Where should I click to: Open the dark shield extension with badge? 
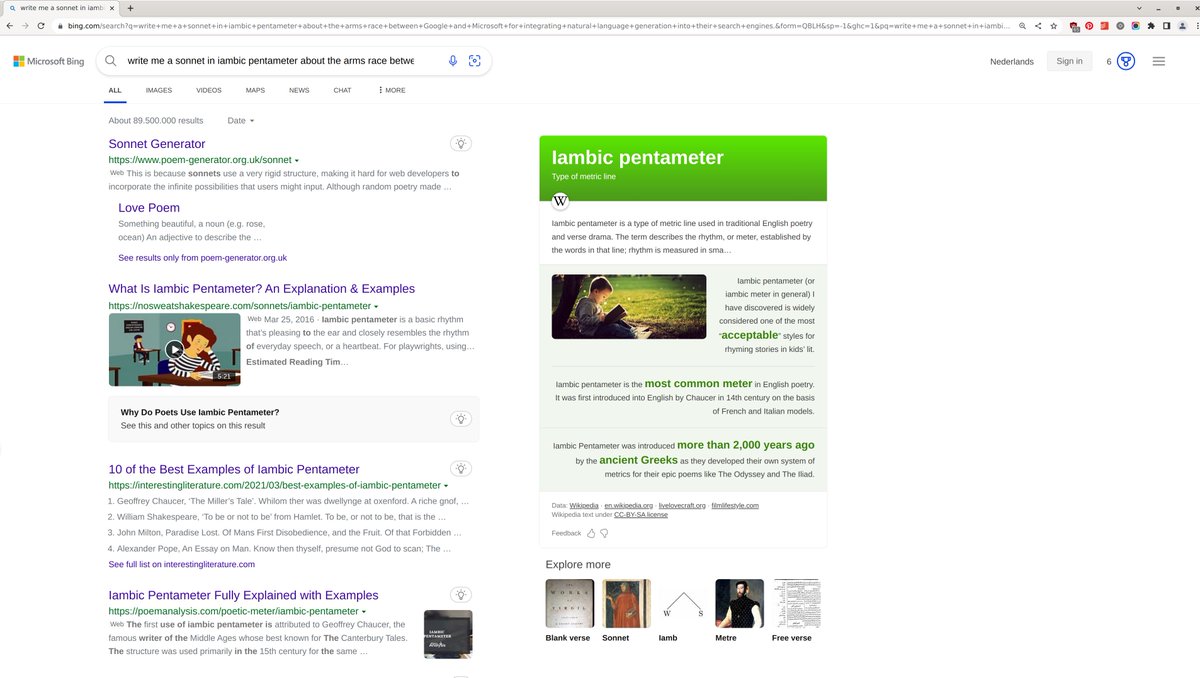point(1074,25)
